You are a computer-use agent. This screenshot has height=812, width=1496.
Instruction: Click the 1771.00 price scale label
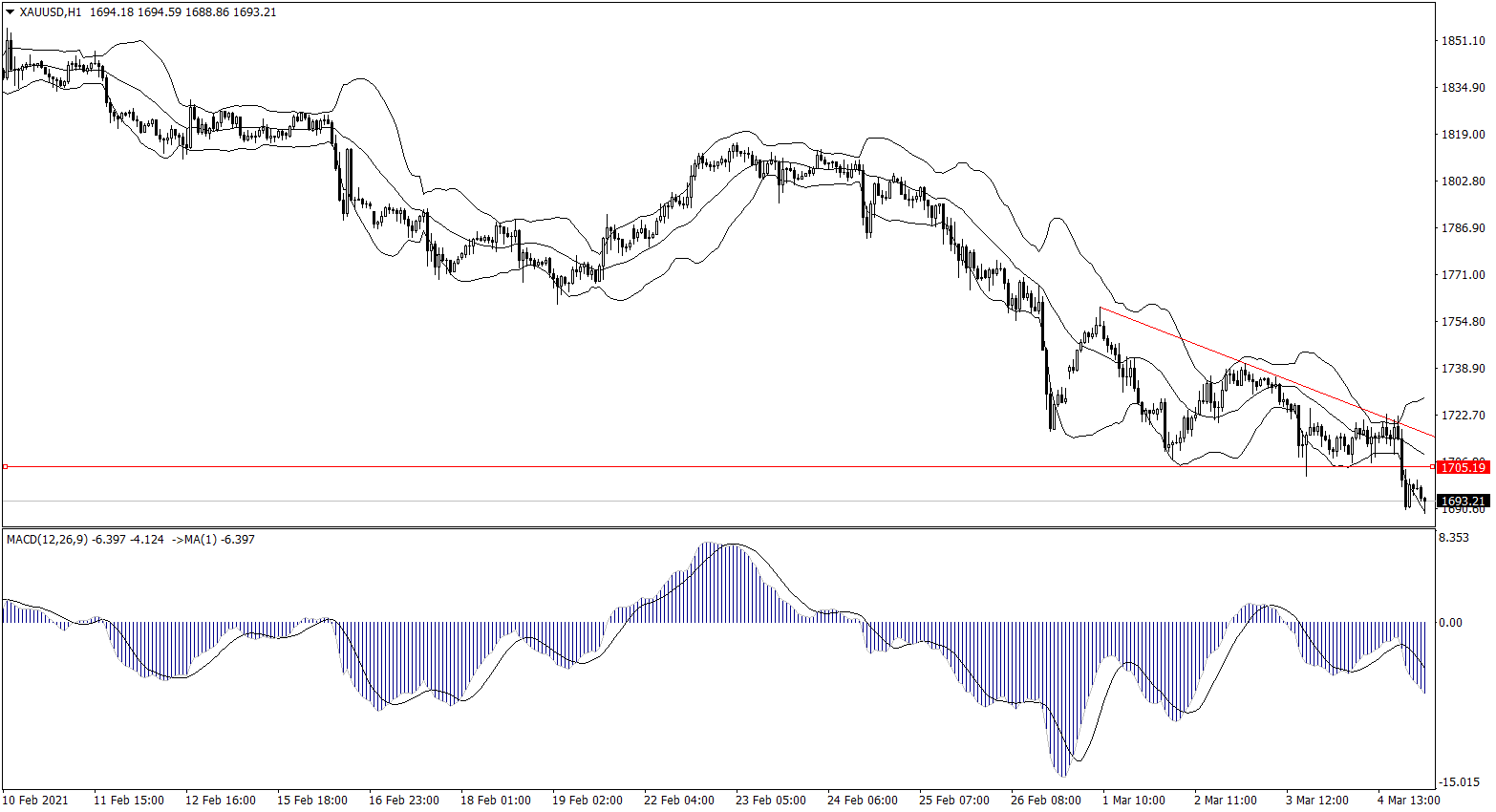[1463, 275]
